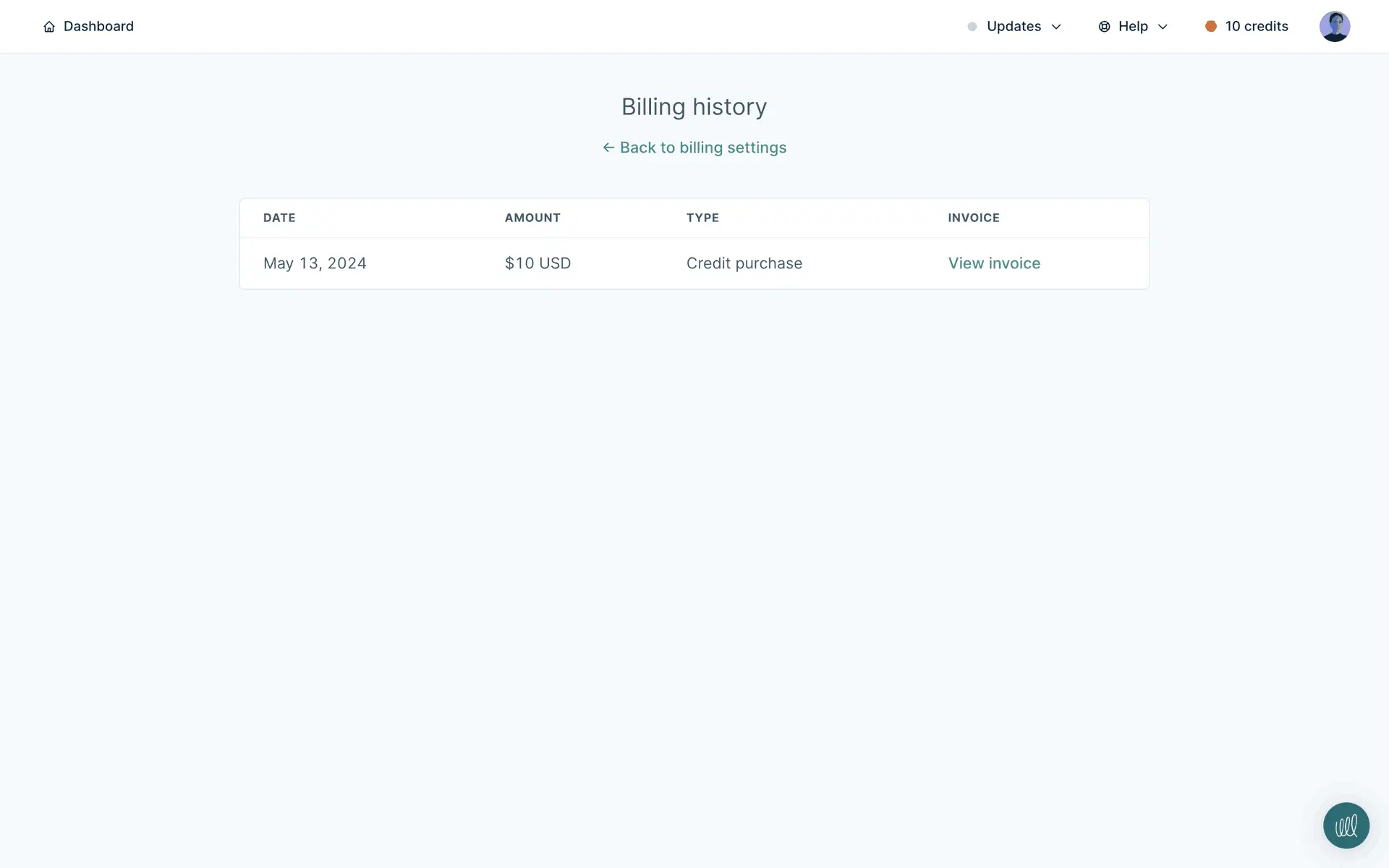
Task: Go back to billing settings link
Action: (702, 148)
